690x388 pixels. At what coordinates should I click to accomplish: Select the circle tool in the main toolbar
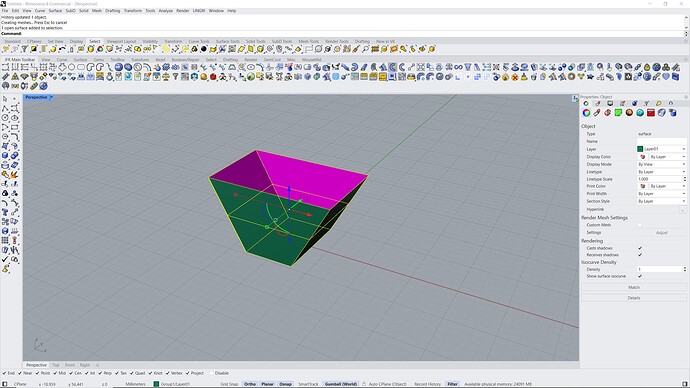(x=71, y=67)
